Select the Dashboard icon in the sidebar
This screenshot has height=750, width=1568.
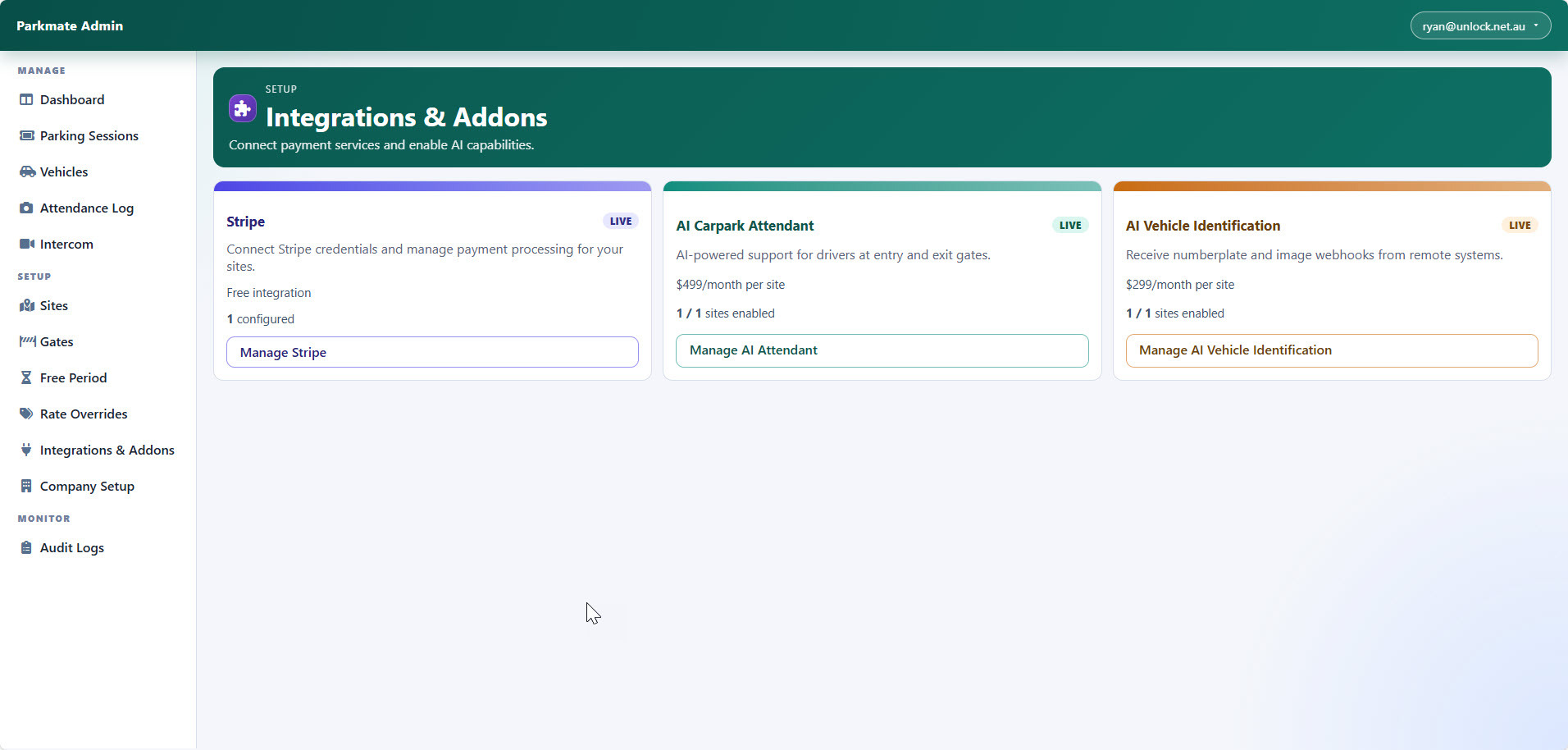(x=26, y=99)
